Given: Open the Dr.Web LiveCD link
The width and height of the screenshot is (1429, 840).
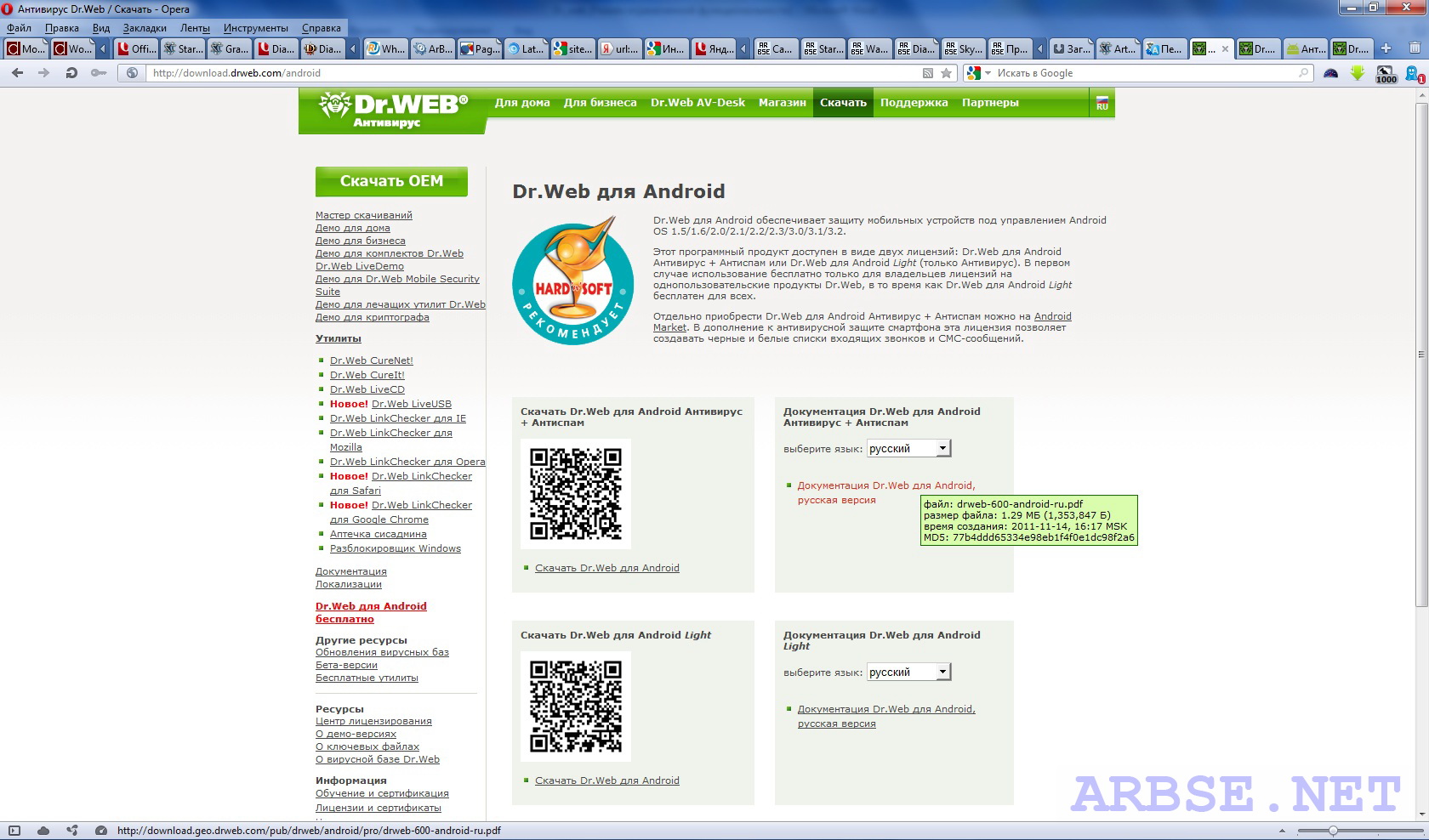Looking at the screenshot, I should [x=367, y=389].
